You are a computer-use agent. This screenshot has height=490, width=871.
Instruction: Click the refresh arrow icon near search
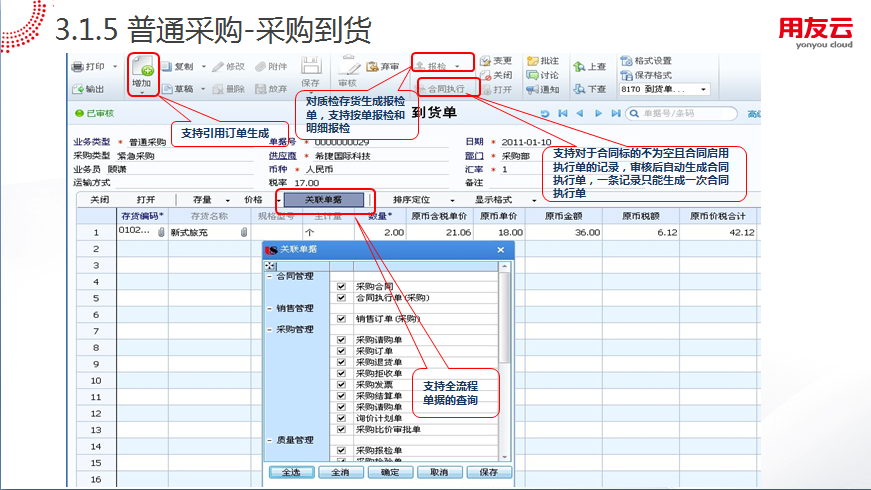click(545, 113)
